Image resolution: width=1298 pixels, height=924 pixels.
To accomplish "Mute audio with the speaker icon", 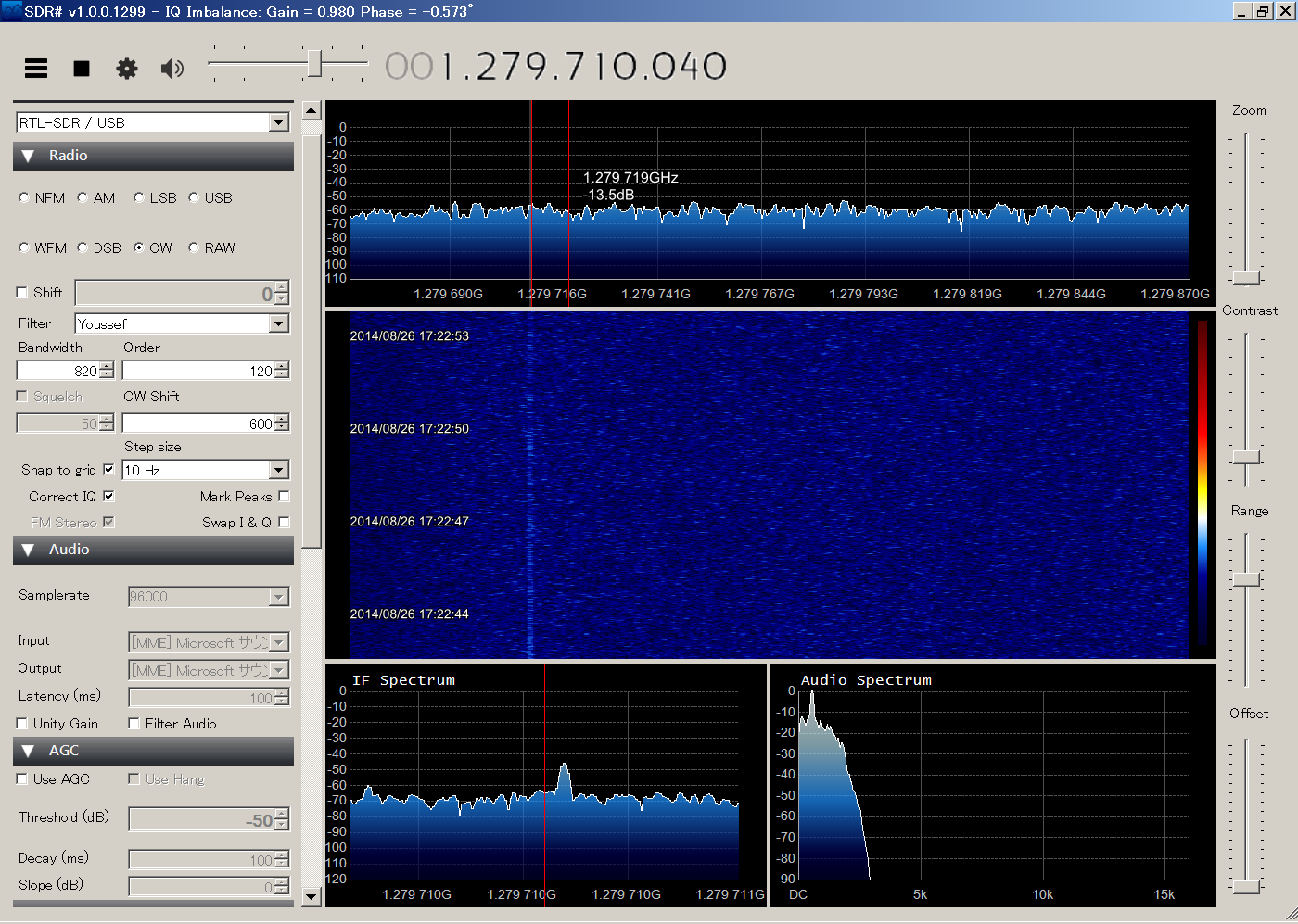I will pyautogui.click(x=172, y=69).
